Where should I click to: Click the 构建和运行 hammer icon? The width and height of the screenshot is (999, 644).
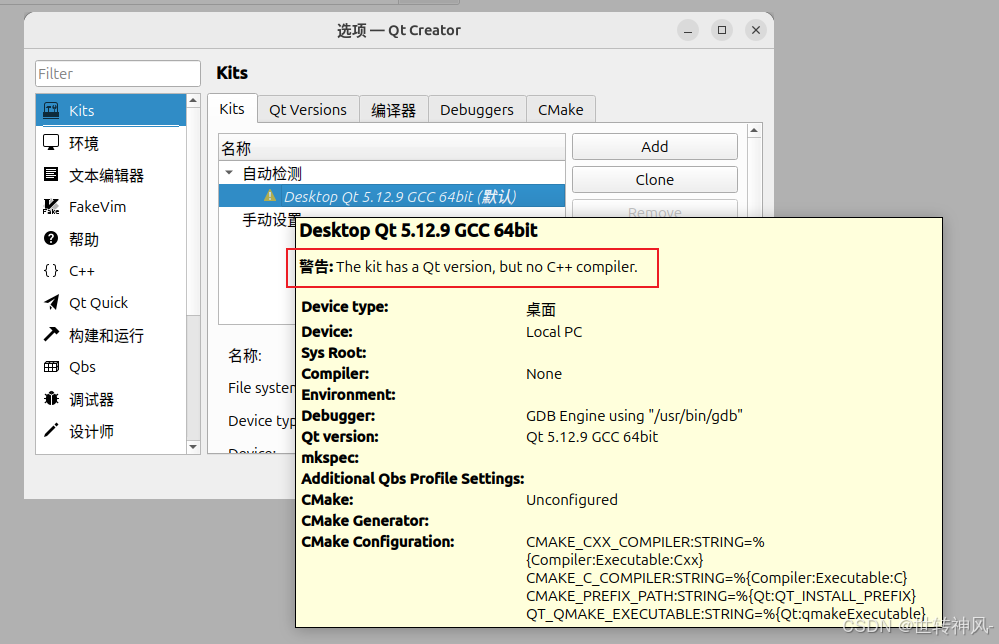pyautogui.click(x=51, y=334)
